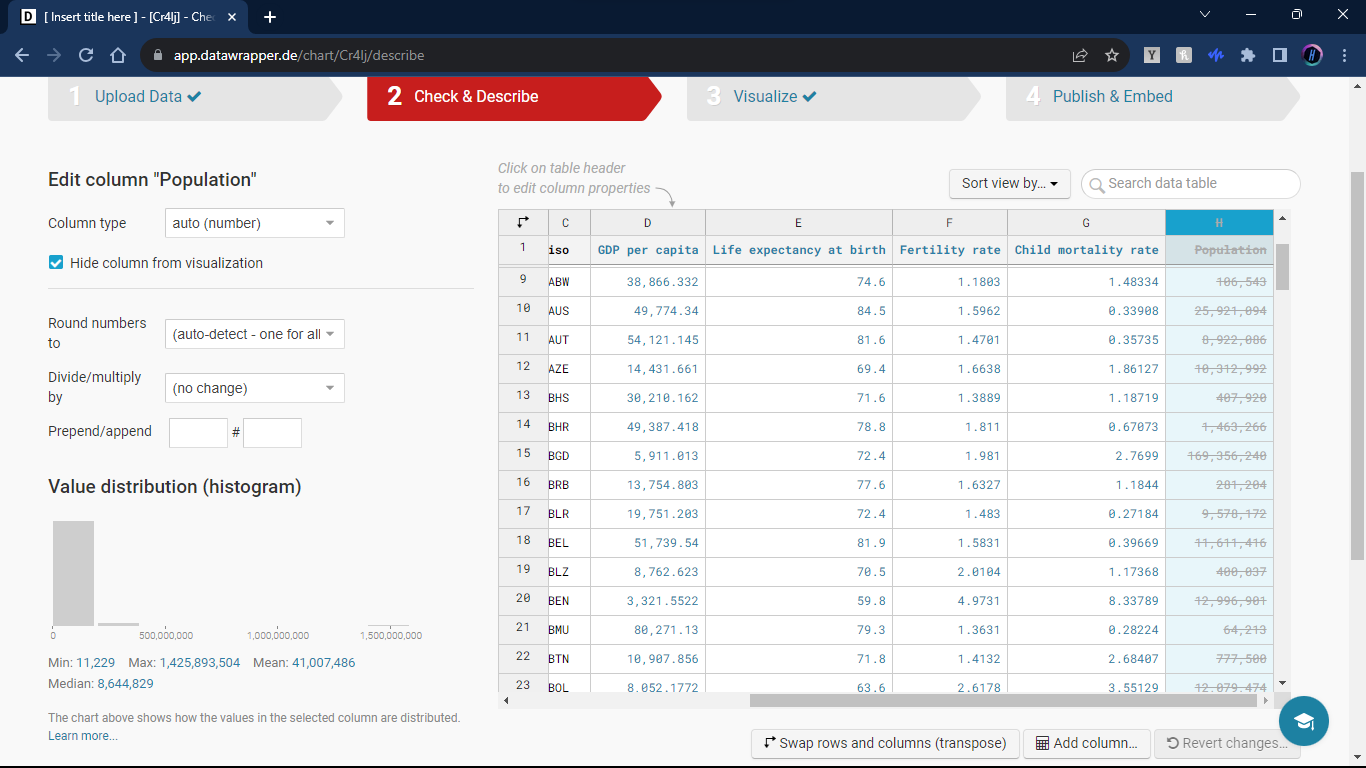Click the transpose arrows icon in table corner
Screen dimensions: 1366x768
pyautogui.click(x=523, y=222)
